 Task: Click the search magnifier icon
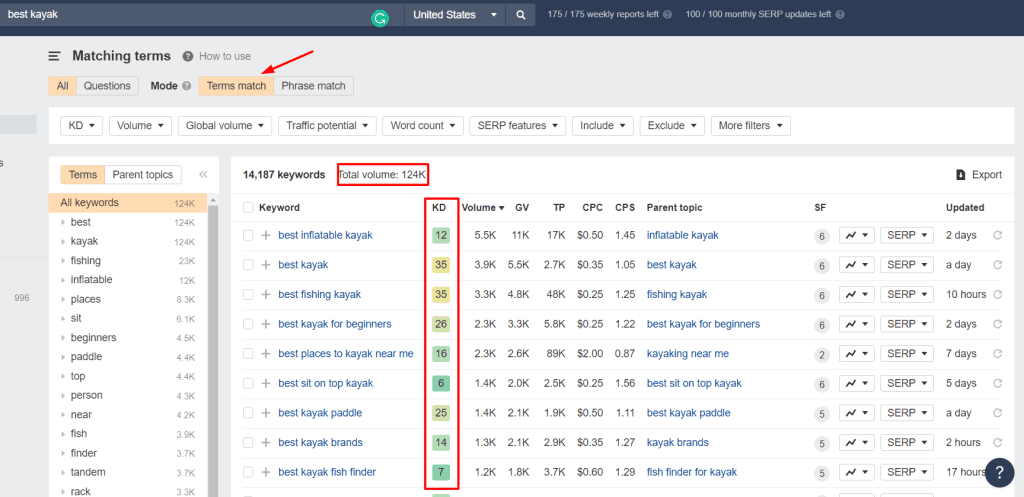[520, 15]
